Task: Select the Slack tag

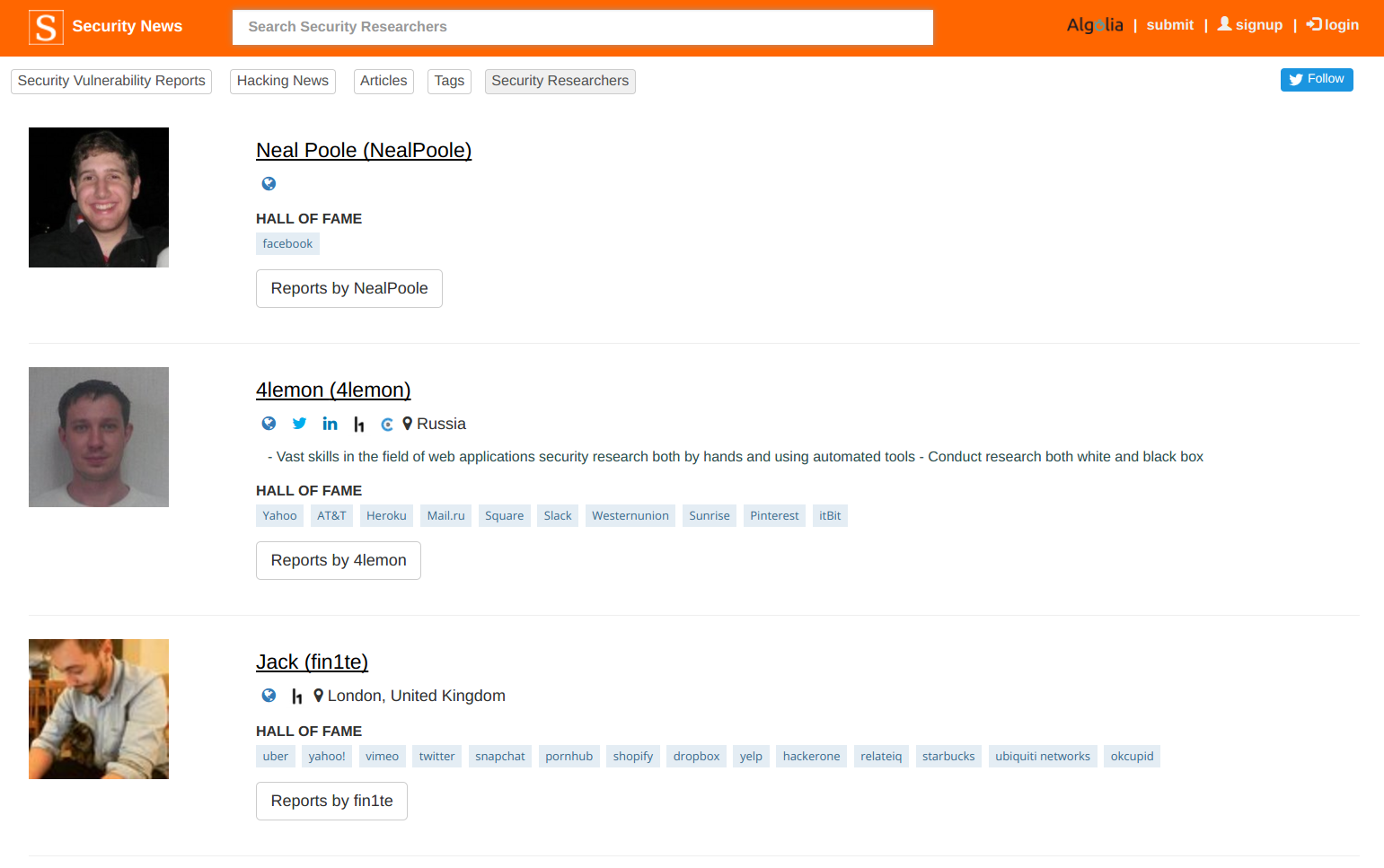Action: pos(558,516)
